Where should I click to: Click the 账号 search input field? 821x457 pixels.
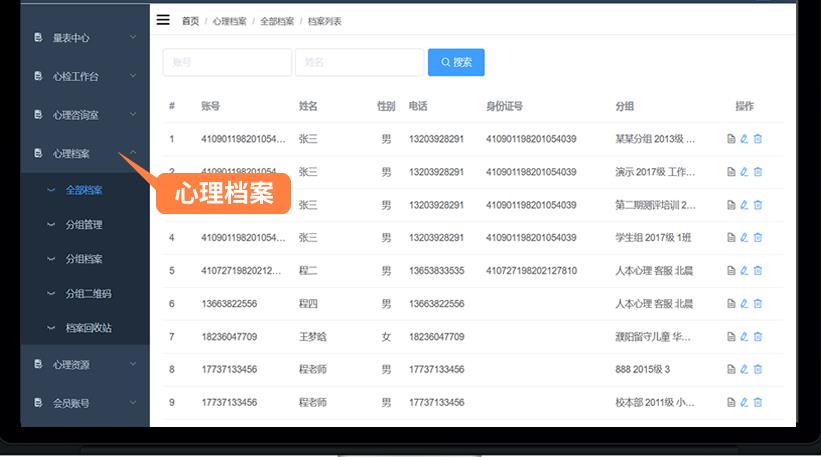tap(227, 62)
